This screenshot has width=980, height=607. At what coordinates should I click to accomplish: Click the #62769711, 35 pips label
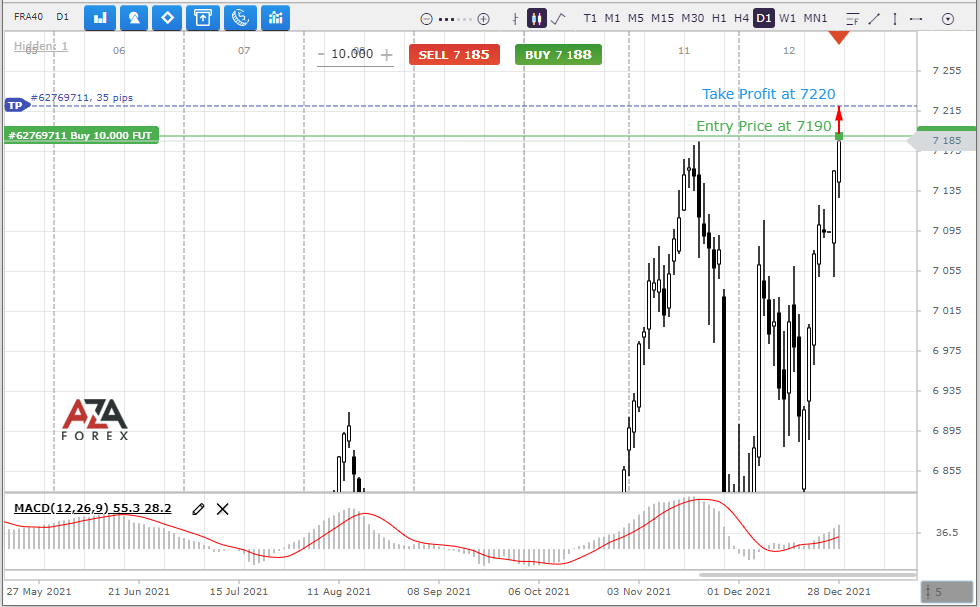point(82,98)
